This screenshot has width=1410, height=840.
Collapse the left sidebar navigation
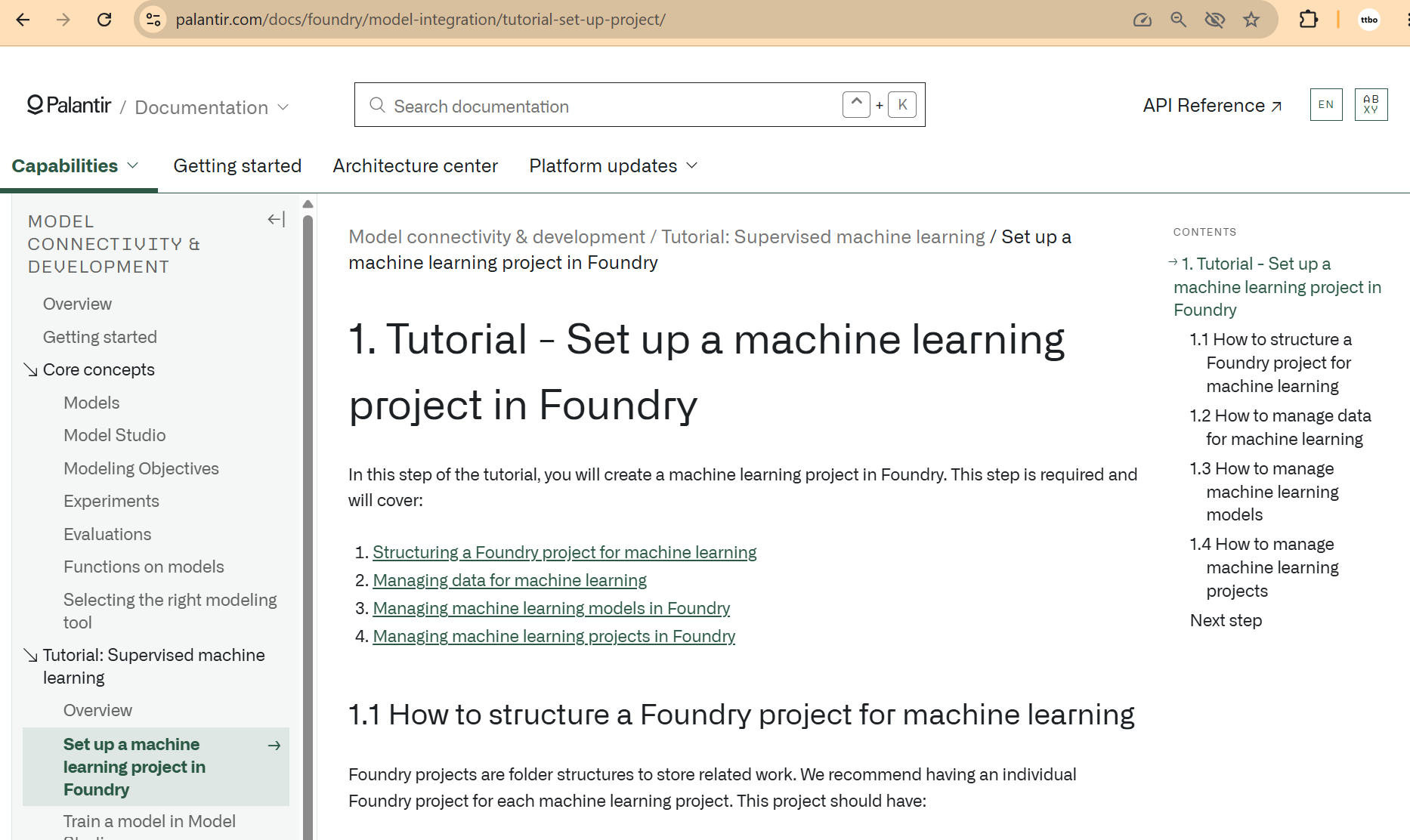pyautogui.click(x=277, y=219)
